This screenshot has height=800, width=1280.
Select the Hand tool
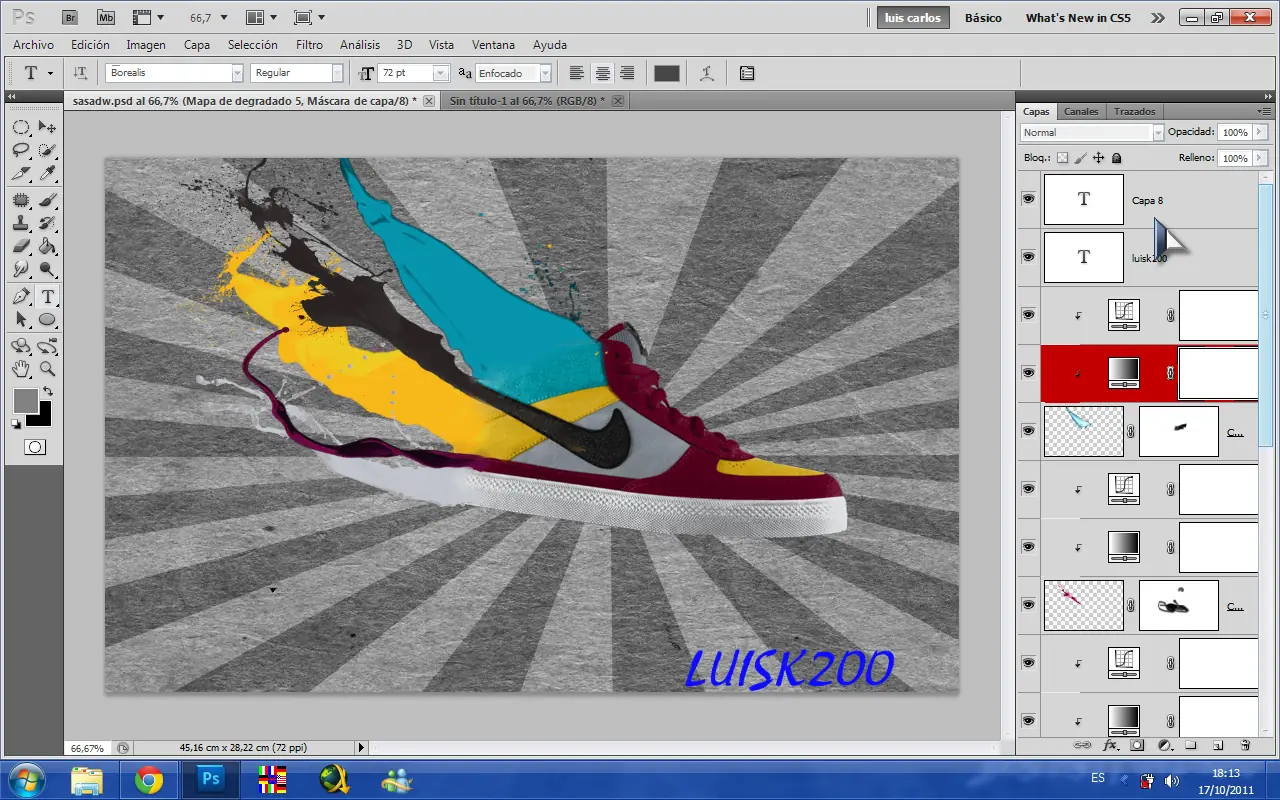click(x=21, y=369)
